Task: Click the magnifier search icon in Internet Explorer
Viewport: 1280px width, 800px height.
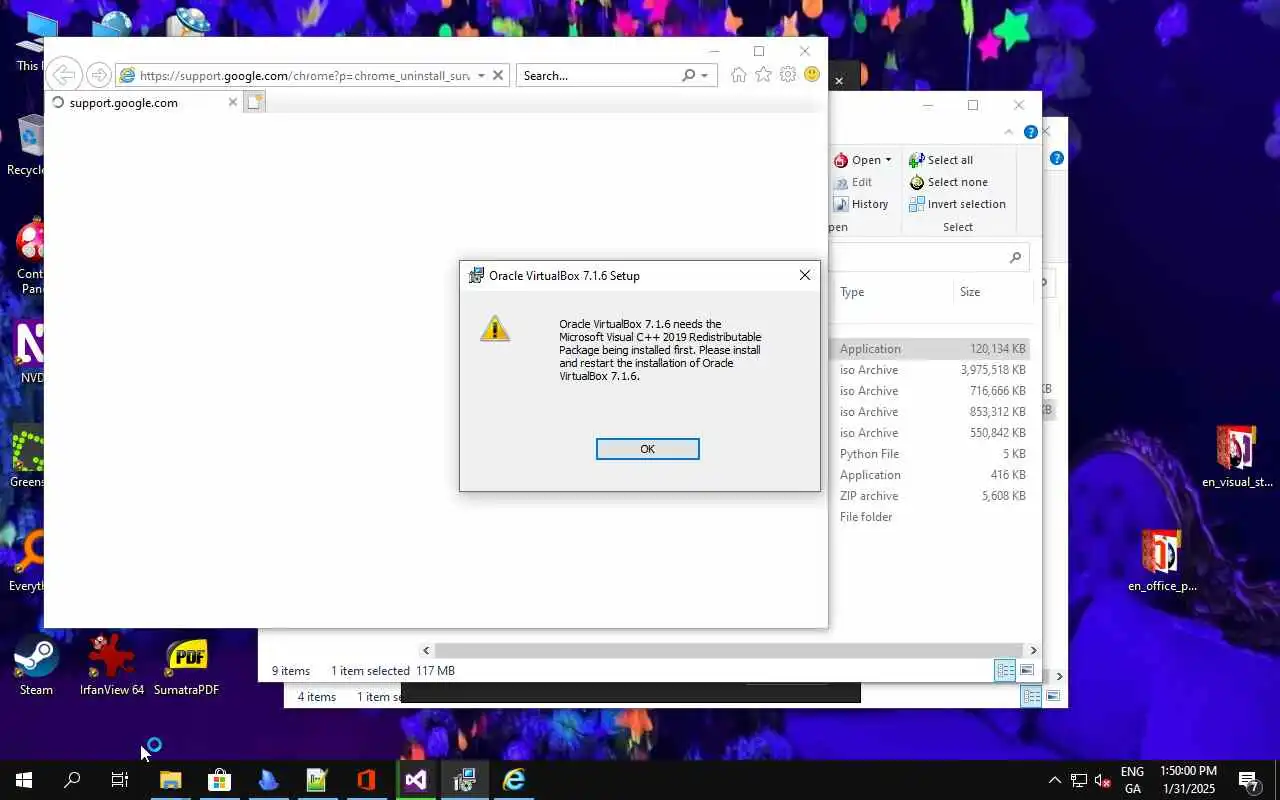Action: (688, 76)
